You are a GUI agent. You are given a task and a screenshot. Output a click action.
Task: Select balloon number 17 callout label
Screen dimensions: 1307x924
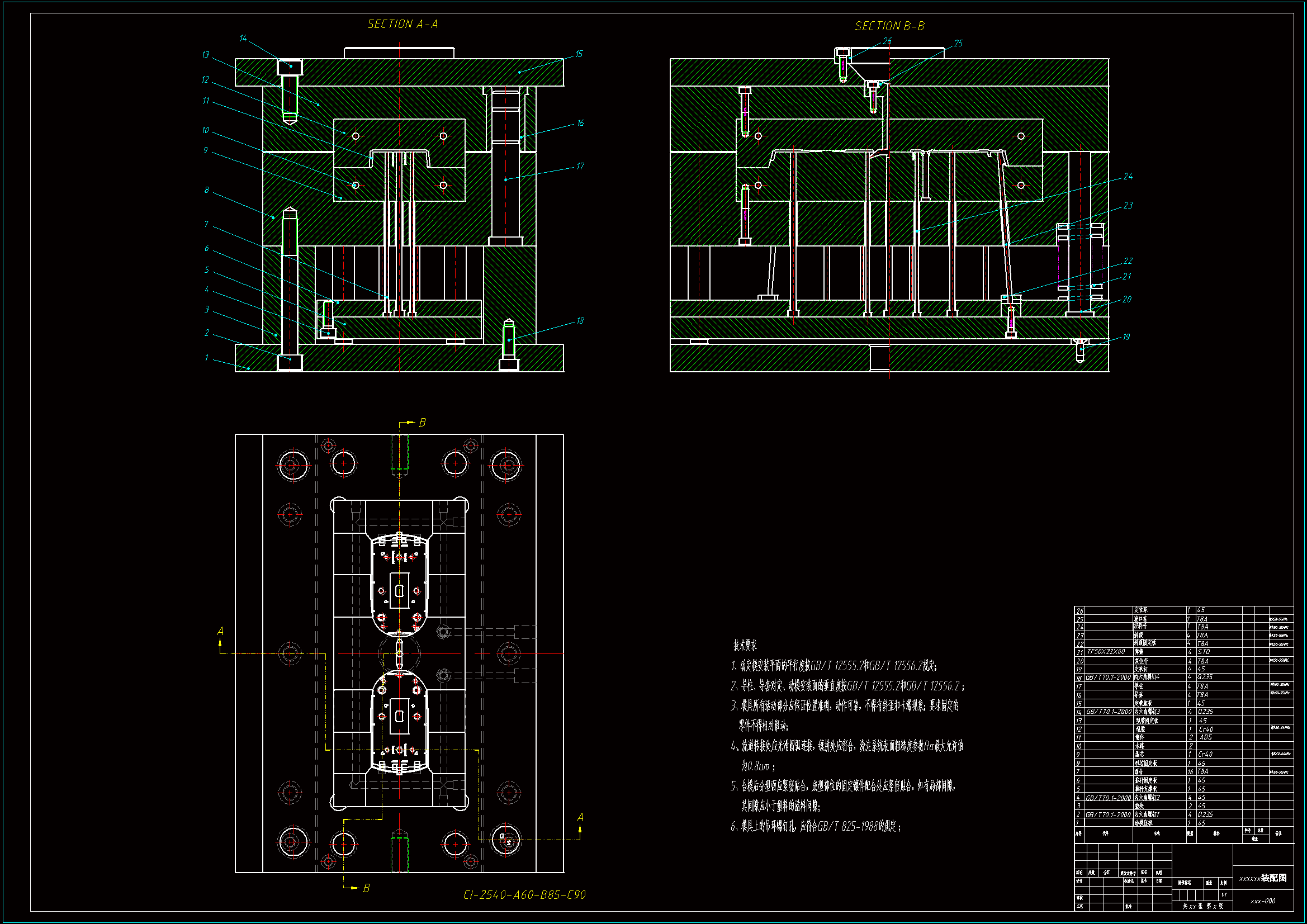pos(580,166)
